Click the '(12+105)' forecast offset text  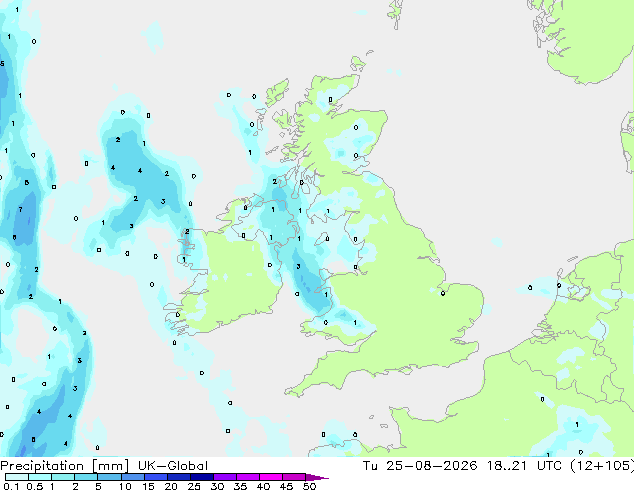click(602, 466)
